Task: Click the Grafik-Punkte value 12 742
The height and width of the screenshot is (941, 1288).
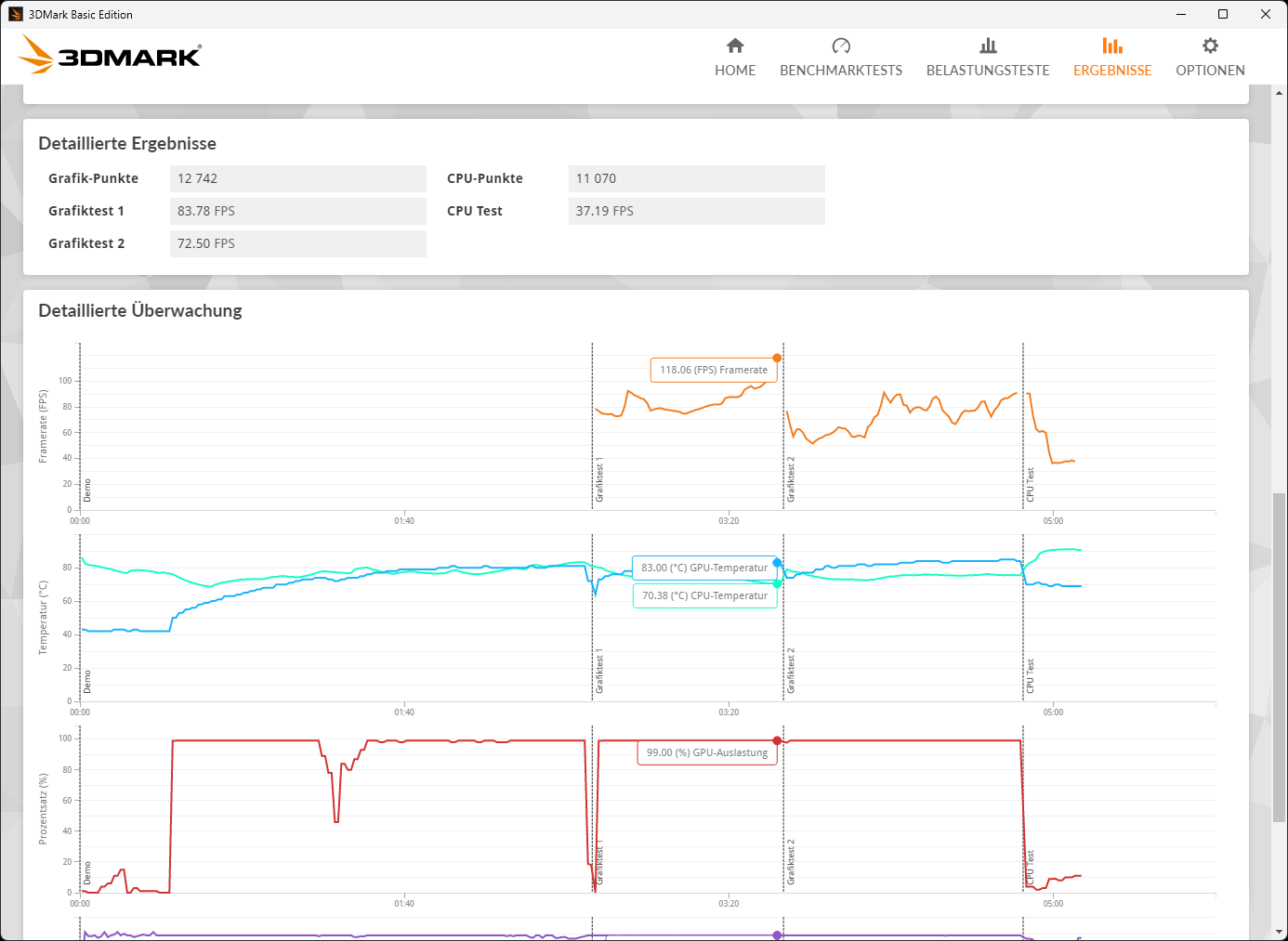Action: click(297, 178)
